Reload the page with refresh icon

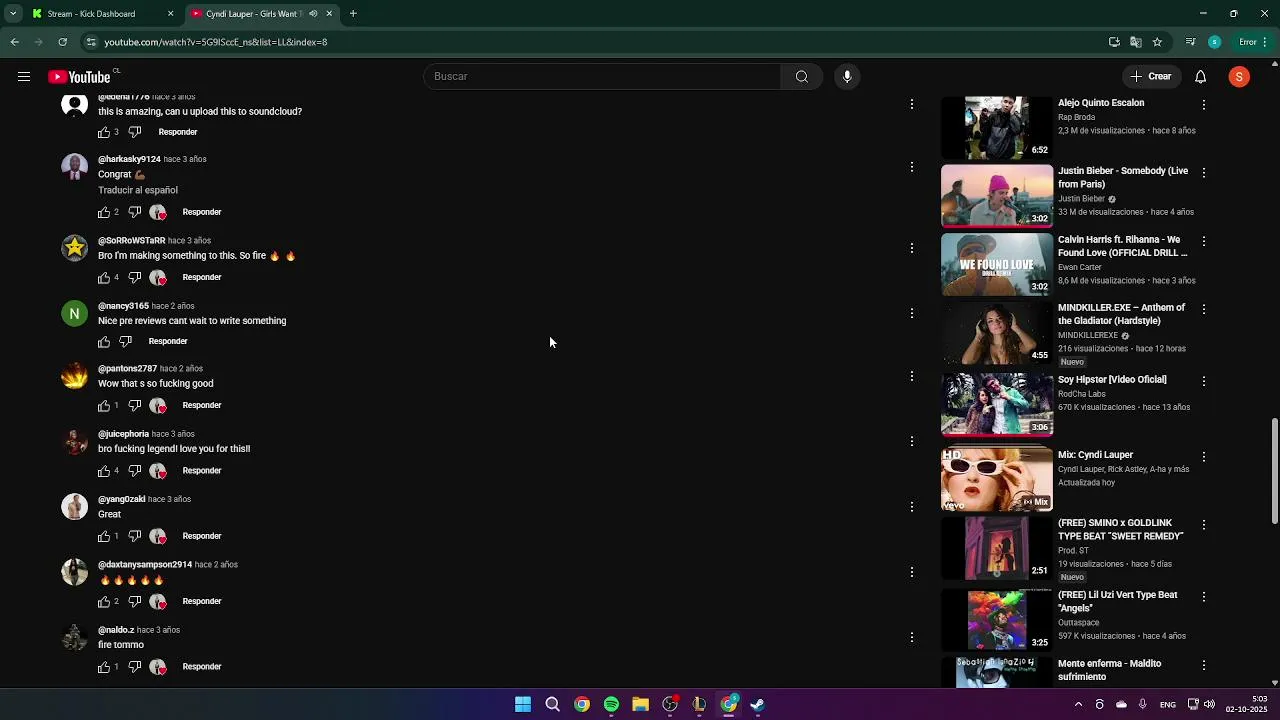coord(62,42)
